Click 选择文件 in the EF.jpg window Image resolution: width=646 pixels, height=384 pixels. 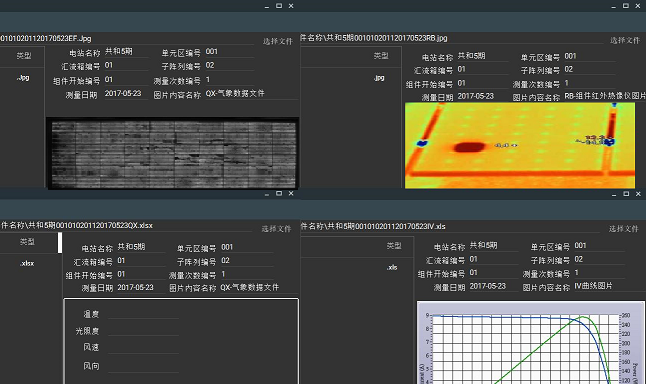pyautogui.click(x=278, y=41)
